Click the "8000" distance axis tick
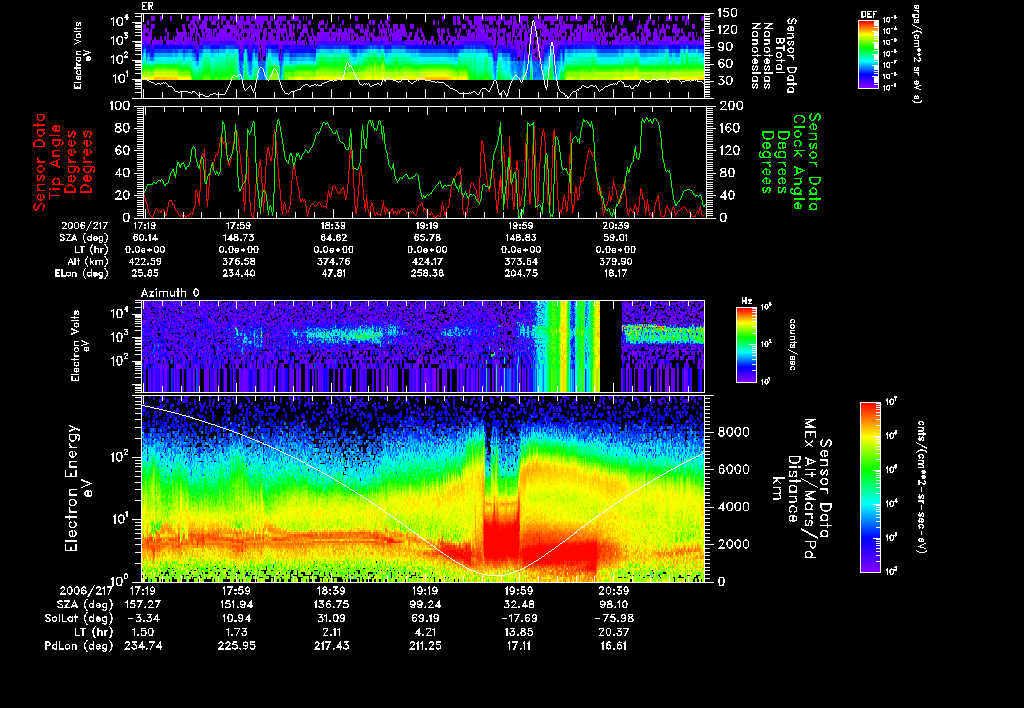The image size is (1024, 708). 734,432
